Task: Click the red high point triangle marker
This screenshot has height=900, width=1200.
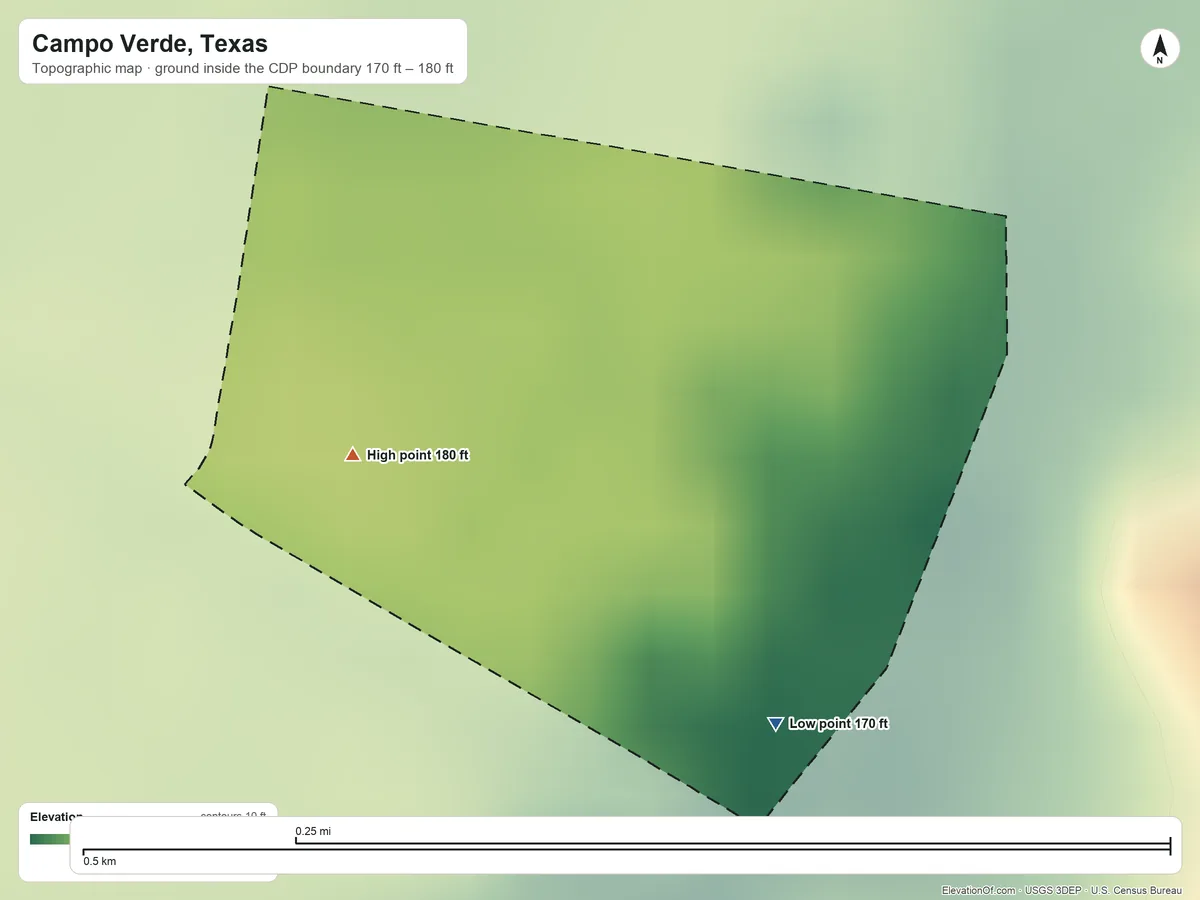Action: tap(352, 455)
